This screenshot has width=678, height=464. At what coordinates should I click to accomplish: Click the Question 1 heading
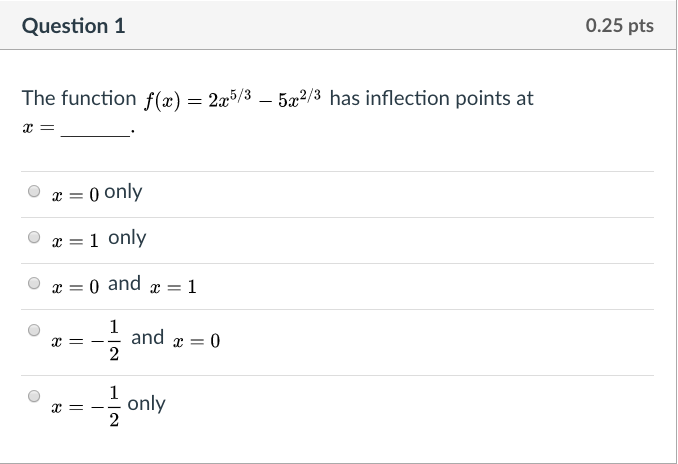(74, 26)
